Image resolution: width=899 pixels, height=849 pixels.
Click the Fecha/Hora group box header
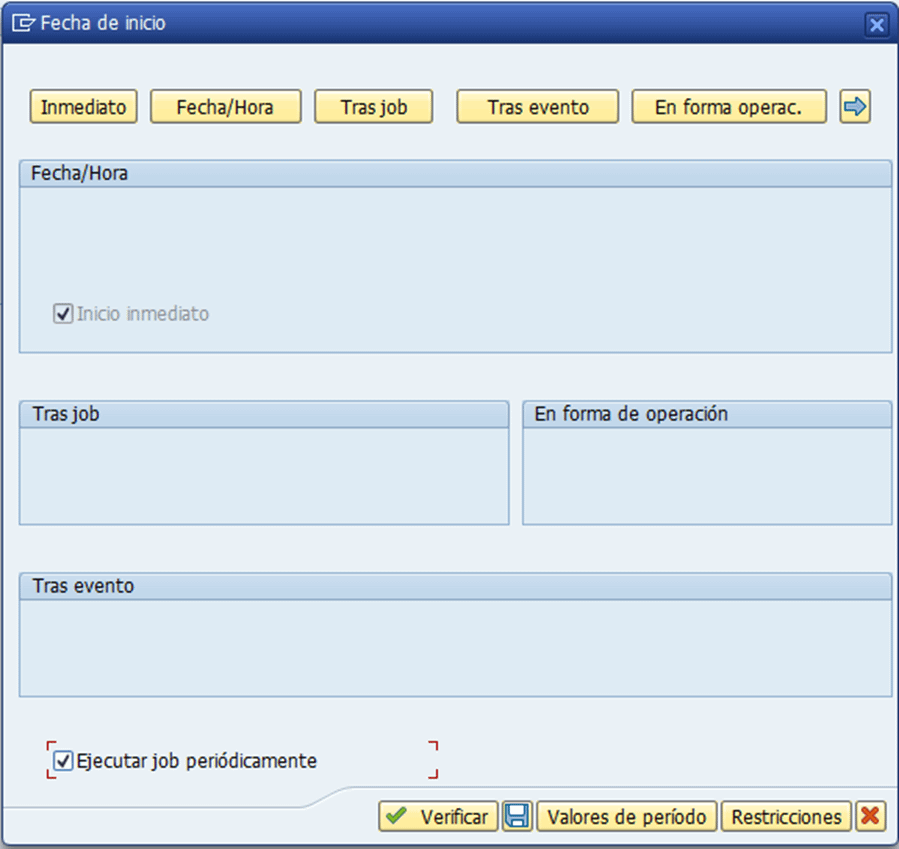(x=80, y=173)
